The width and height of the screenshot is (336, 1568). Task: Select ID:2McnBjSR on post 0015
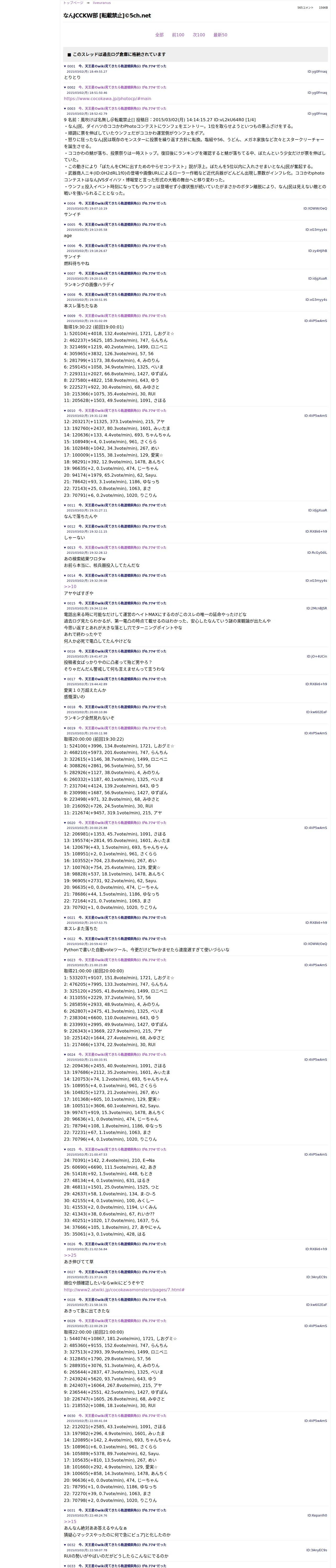pyautogui.click(x=316, y=608)
